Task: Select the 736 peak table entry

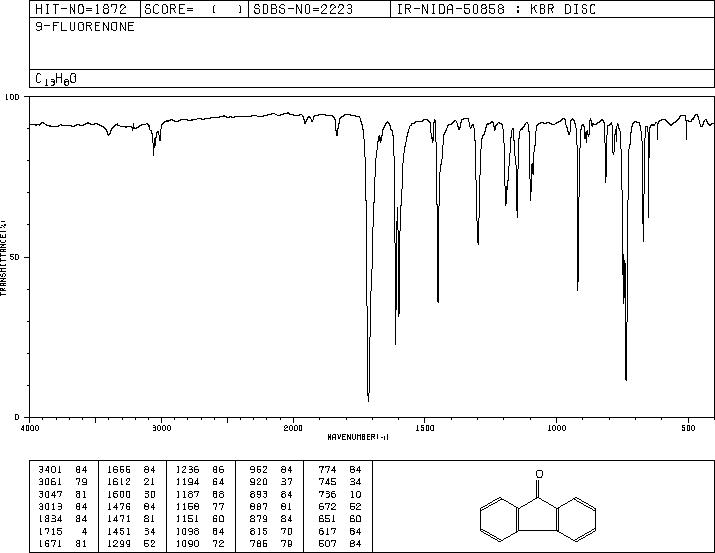Action: 340,494
